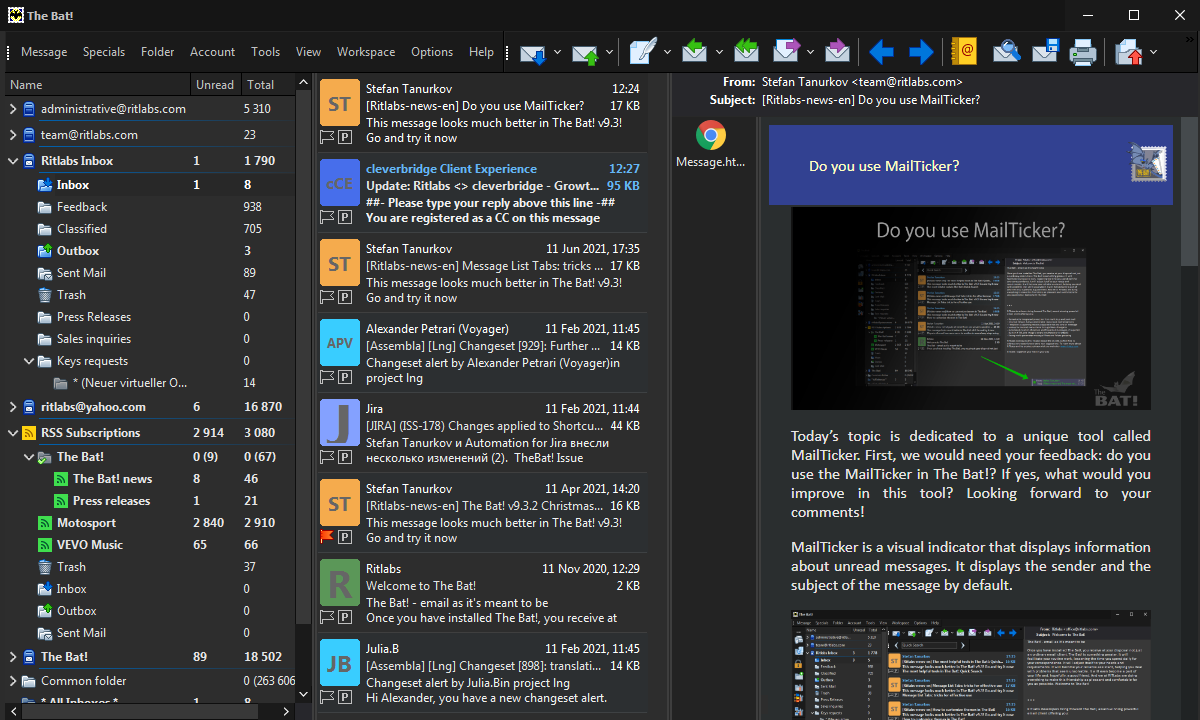This screenshot has height=720, width=1200.
Task: Click the folder tree scroll-down arrow
Action: coord(303,693)
